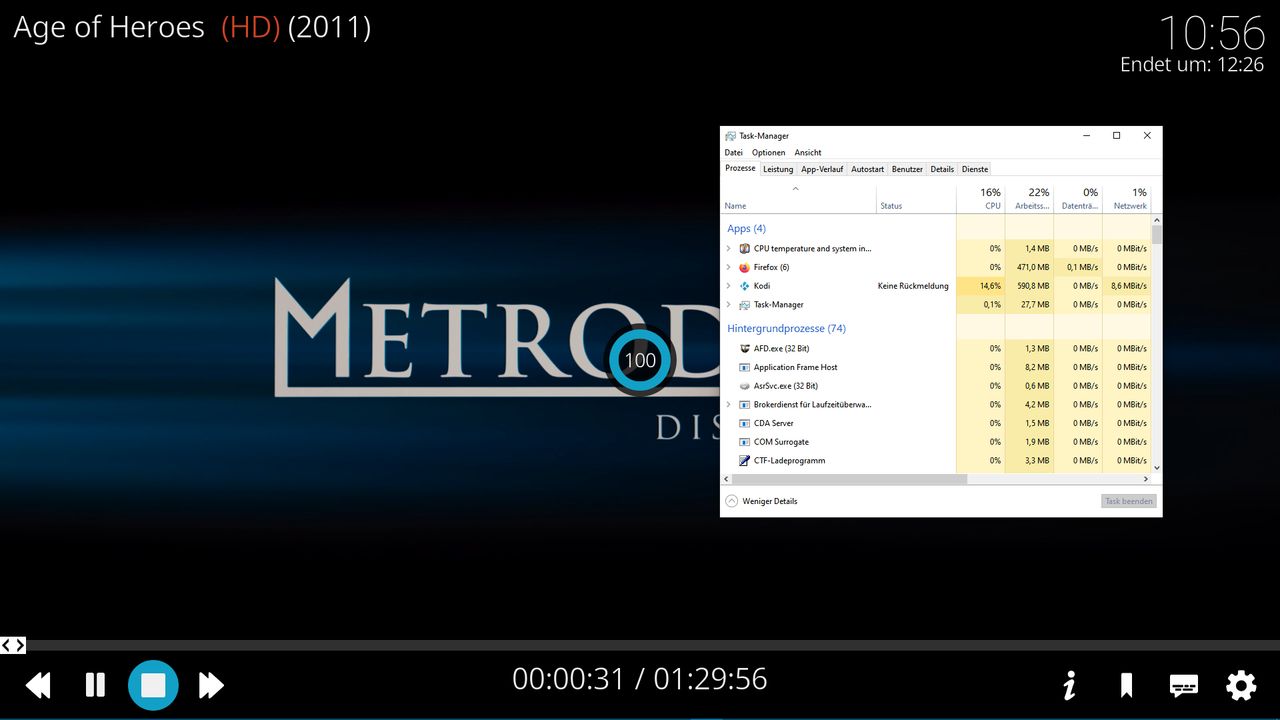The height and width of the screenshot is (720, 1280).
Task: Open the subtitles icon in Kodi
Action: [1184, 685]
